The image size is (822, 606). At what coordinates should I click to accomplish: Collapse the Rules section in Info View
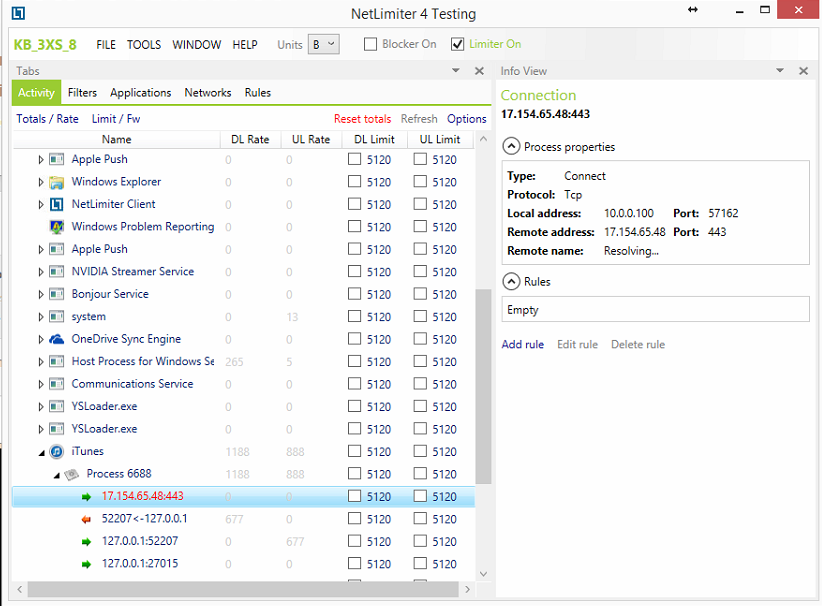coord(511,282)
